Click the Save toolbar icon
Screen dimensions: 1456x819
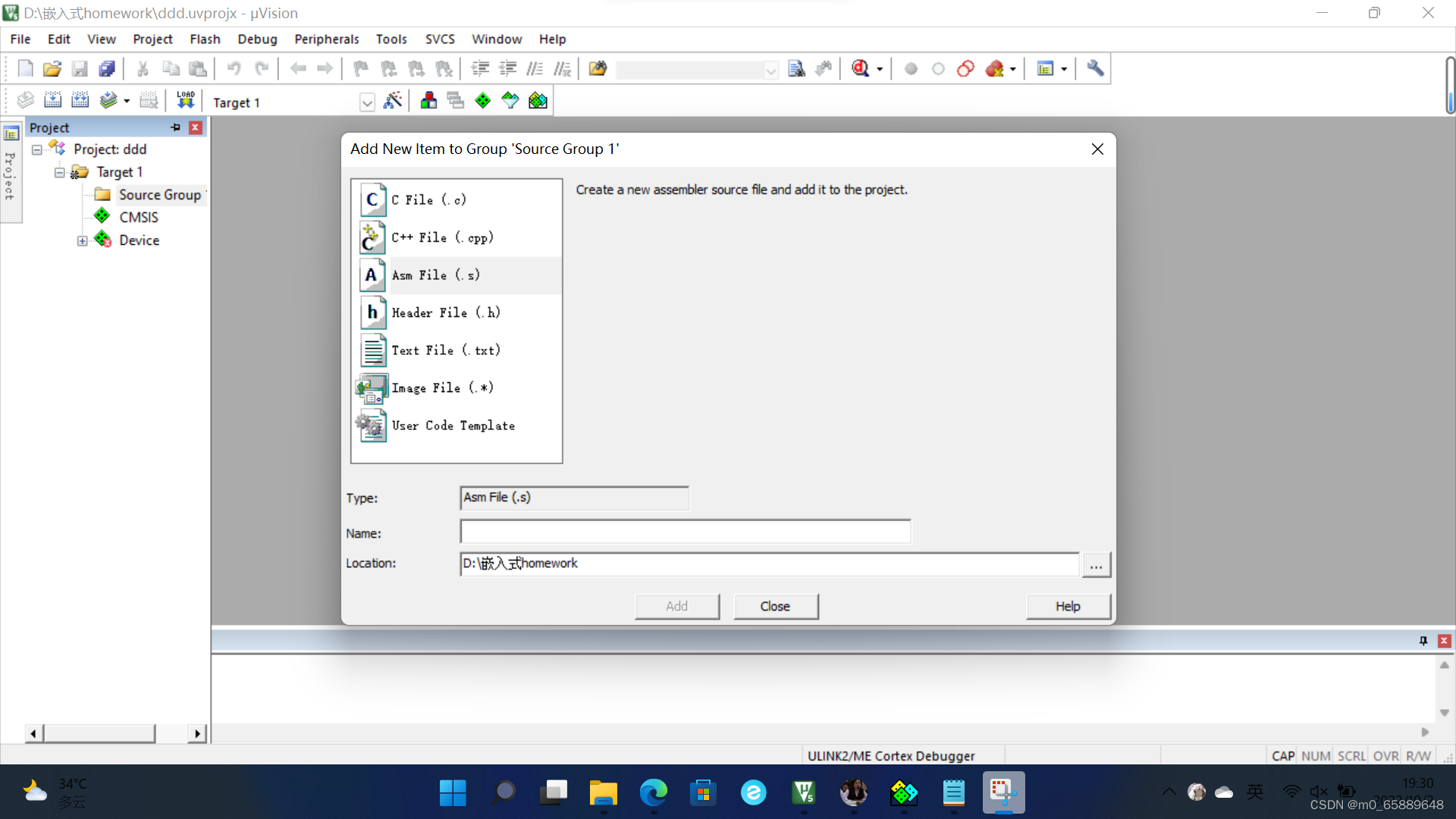point(80,69)
